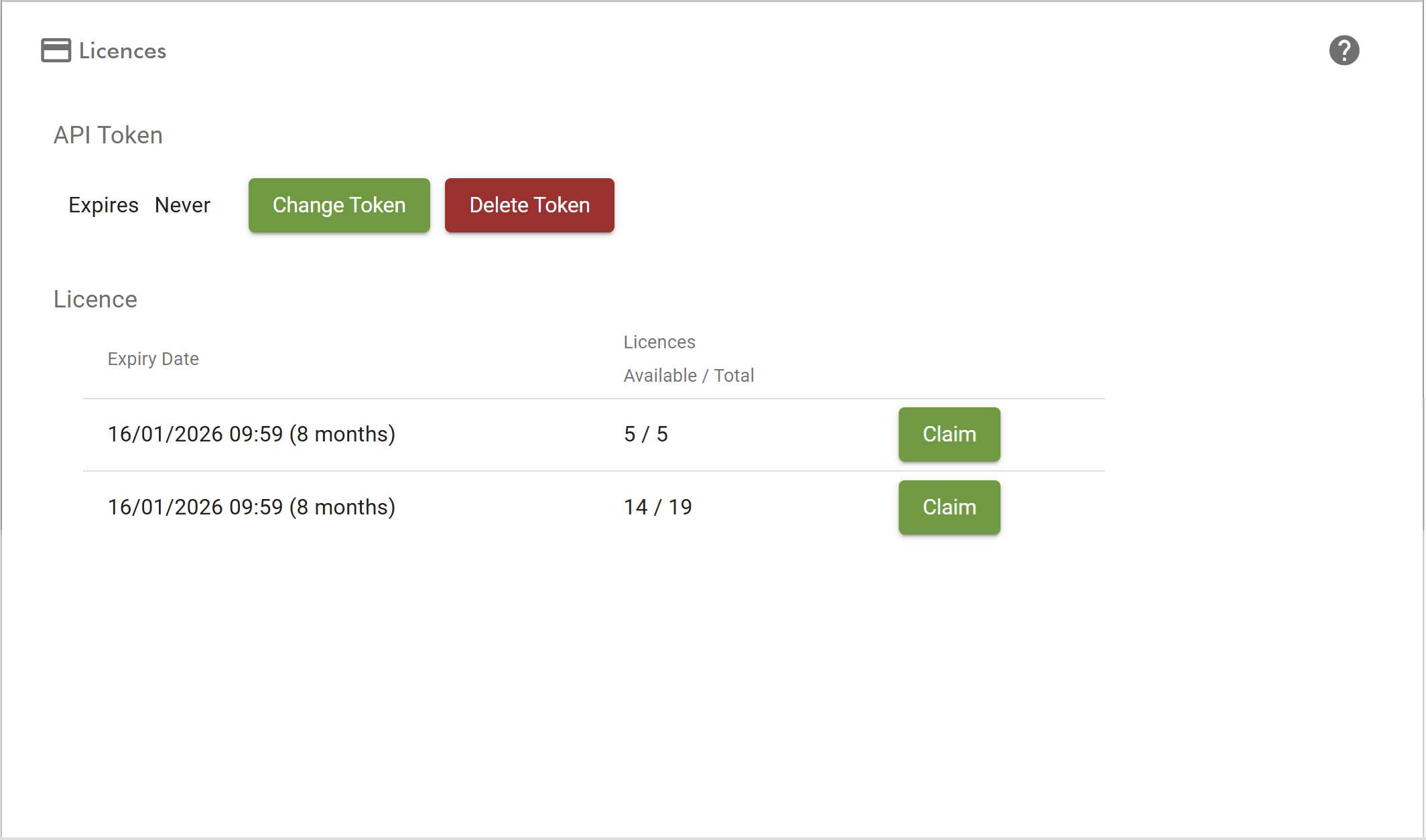The image size is (1426, 840).
Task: Click the Expires label under API Token
Action: [x=103, y=205]
